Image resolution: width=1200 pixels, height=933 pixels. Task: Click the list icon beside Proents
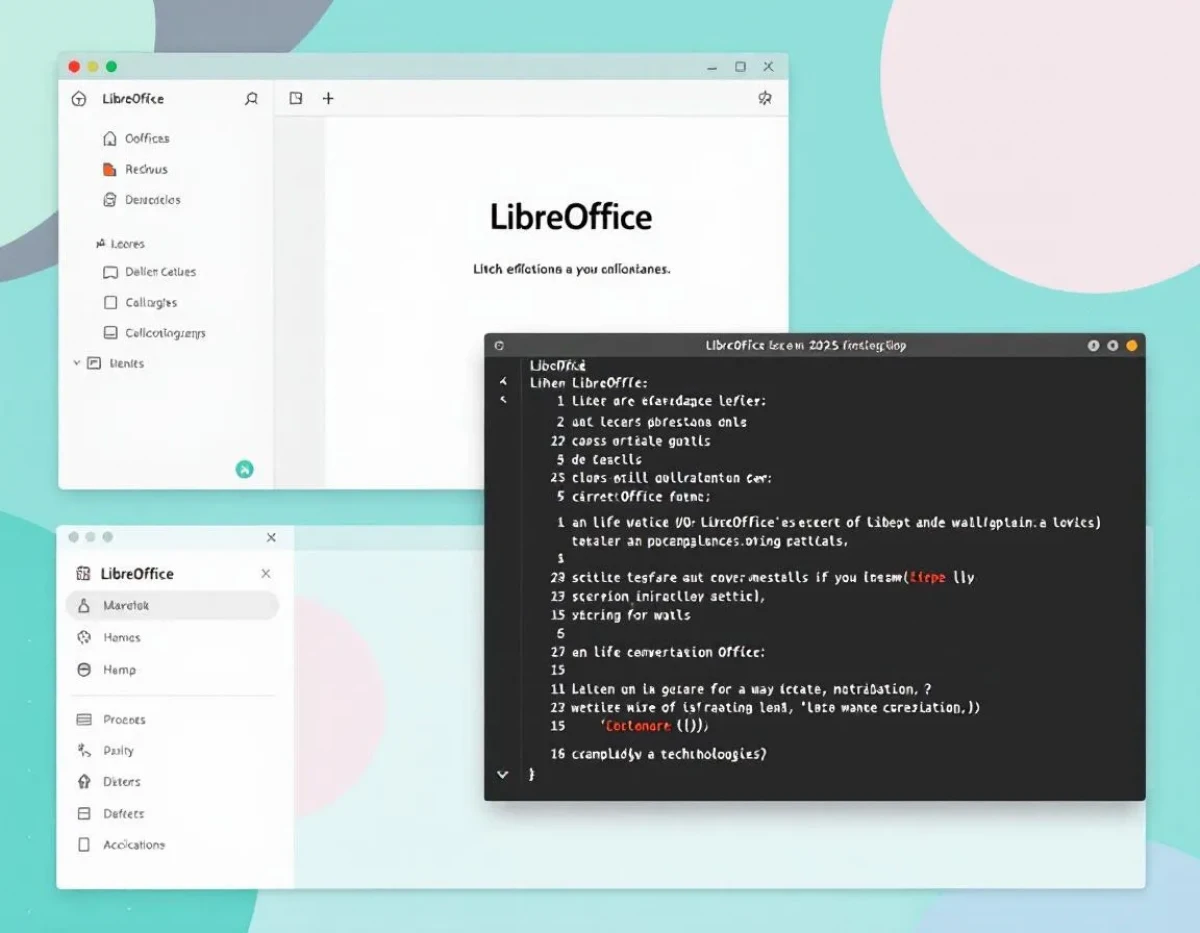pyautogui.click(x=84, y=719)
